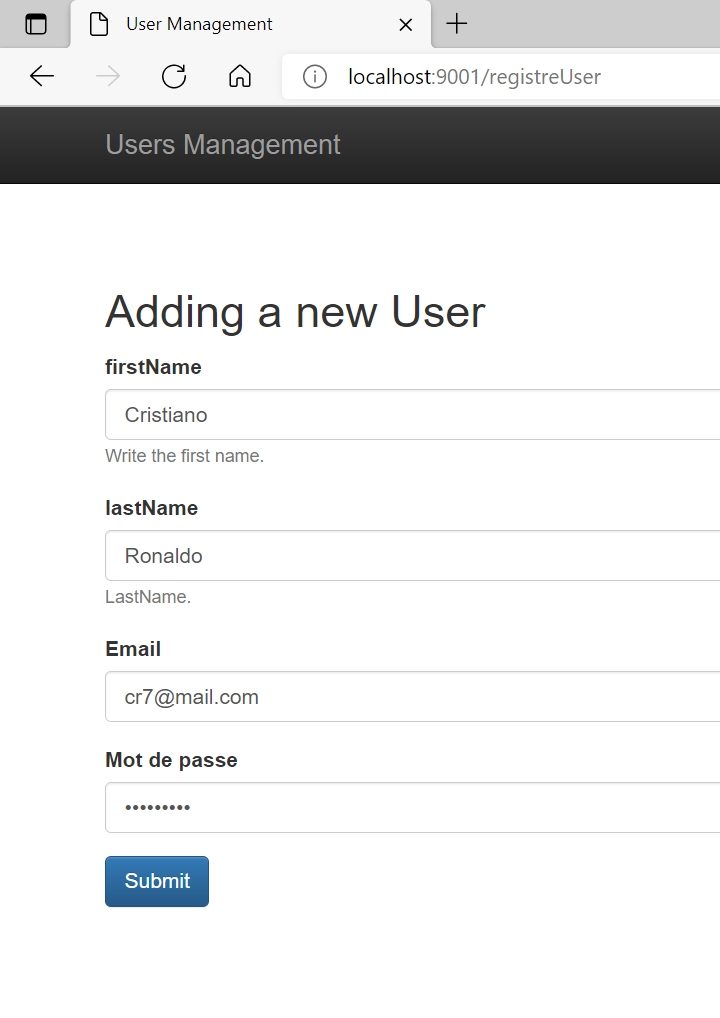Open the browser home page icon
This screenshot has height=1018, width=720.
pos(239,76)
